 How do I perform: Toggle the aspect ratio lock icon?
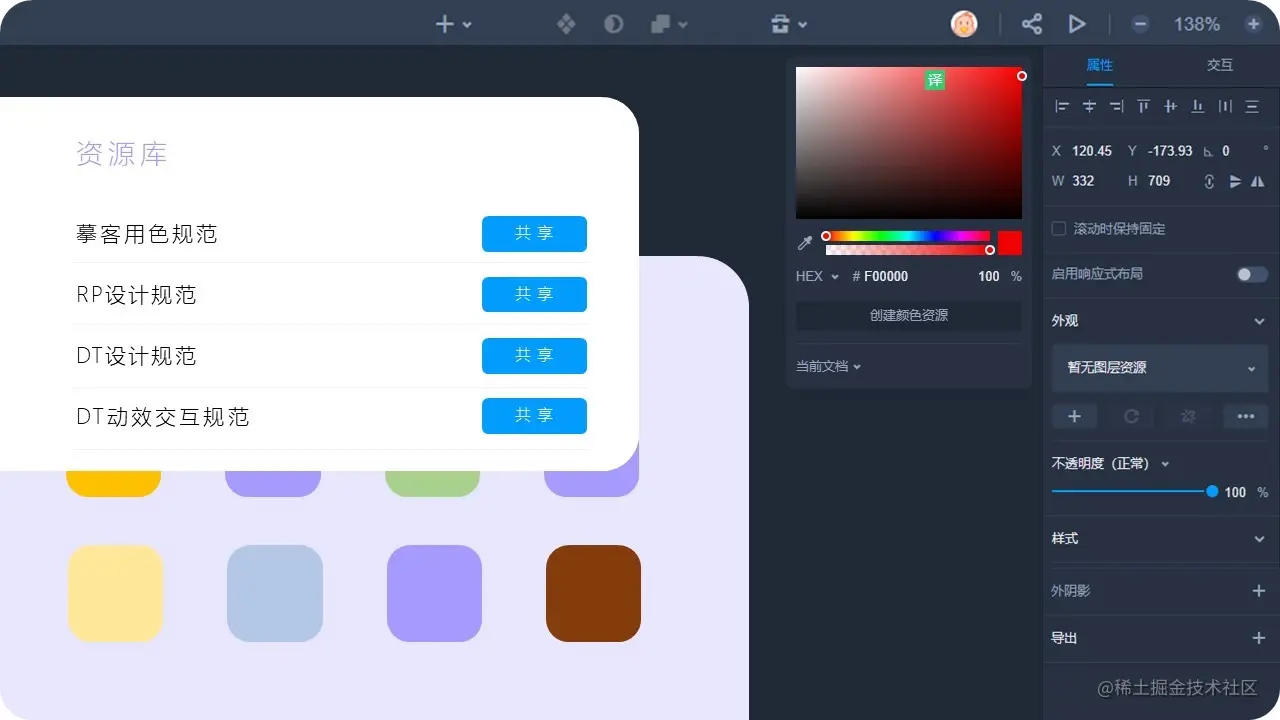coord(1209,181)
